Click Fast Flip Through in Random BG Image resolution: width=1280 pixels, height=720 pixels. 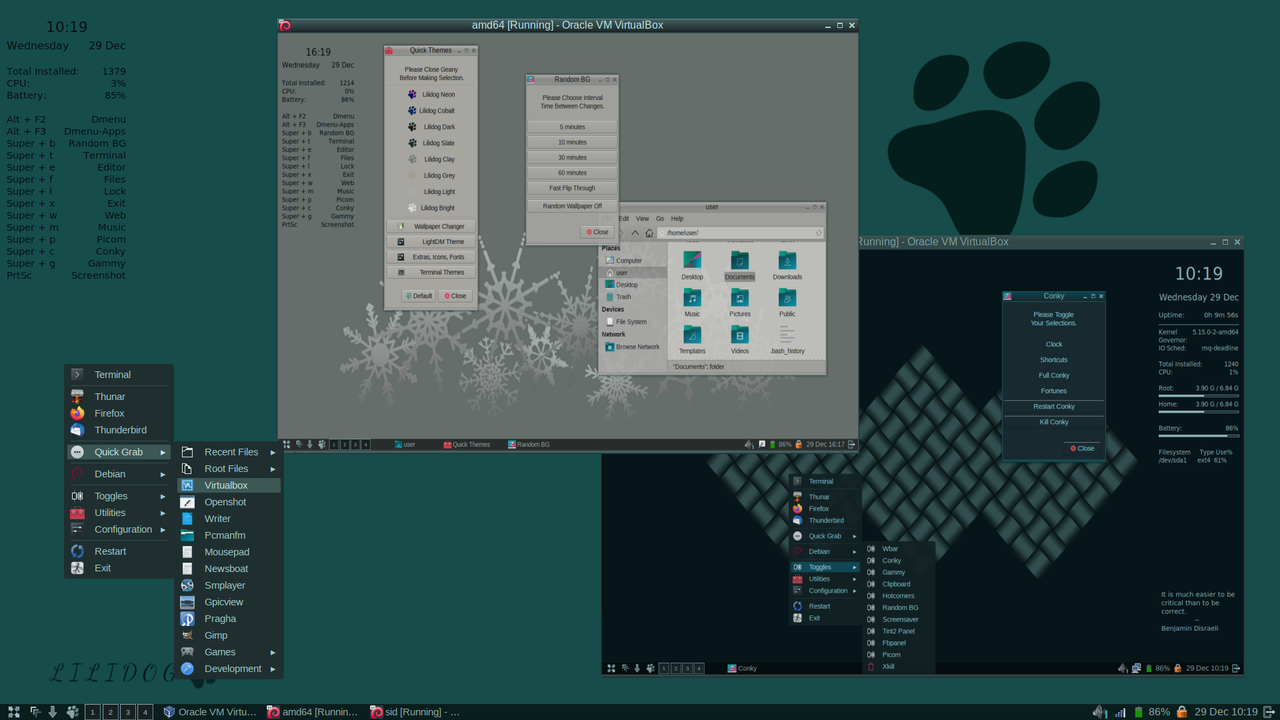pos(573,188)
